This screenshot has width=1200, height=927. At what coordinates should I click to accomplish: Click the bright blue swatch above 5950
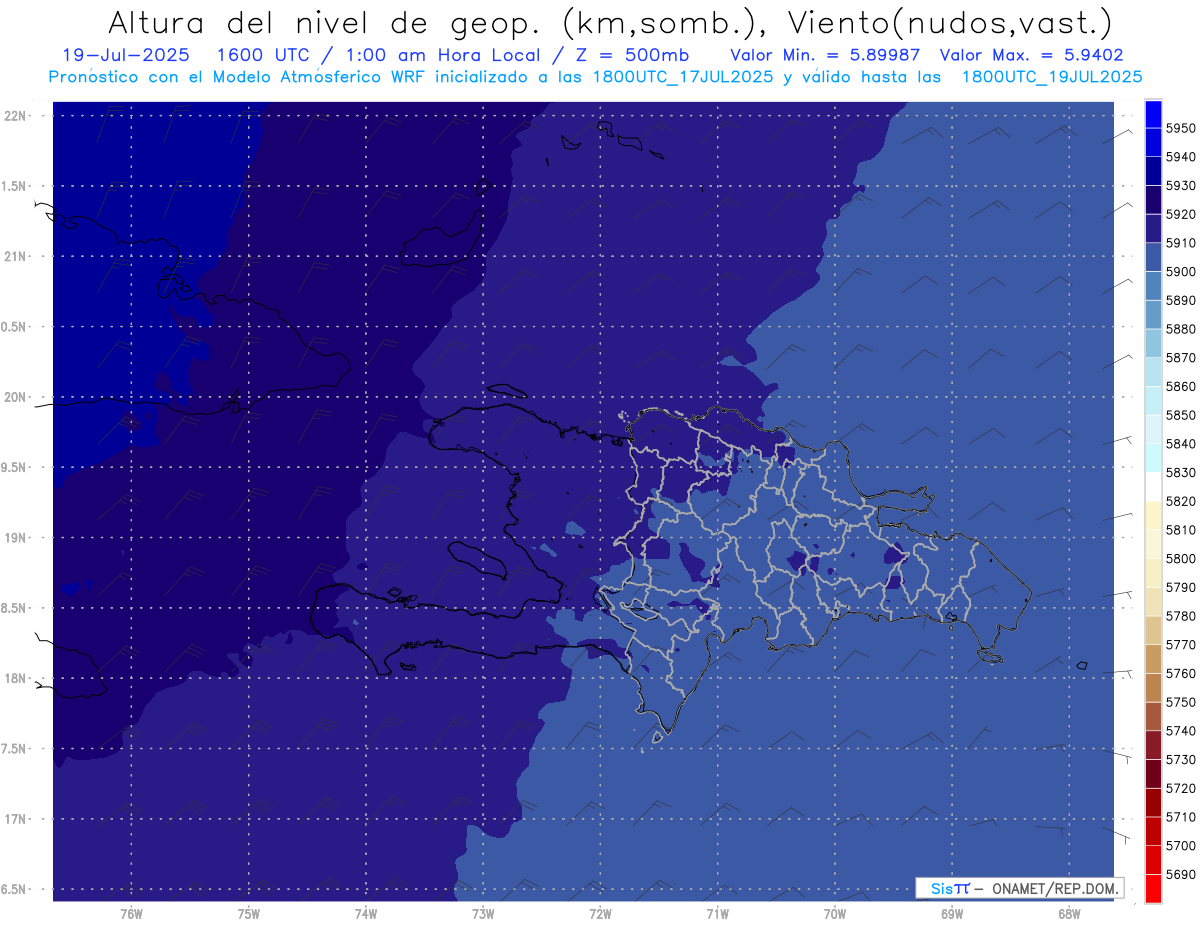[1152, 114]
